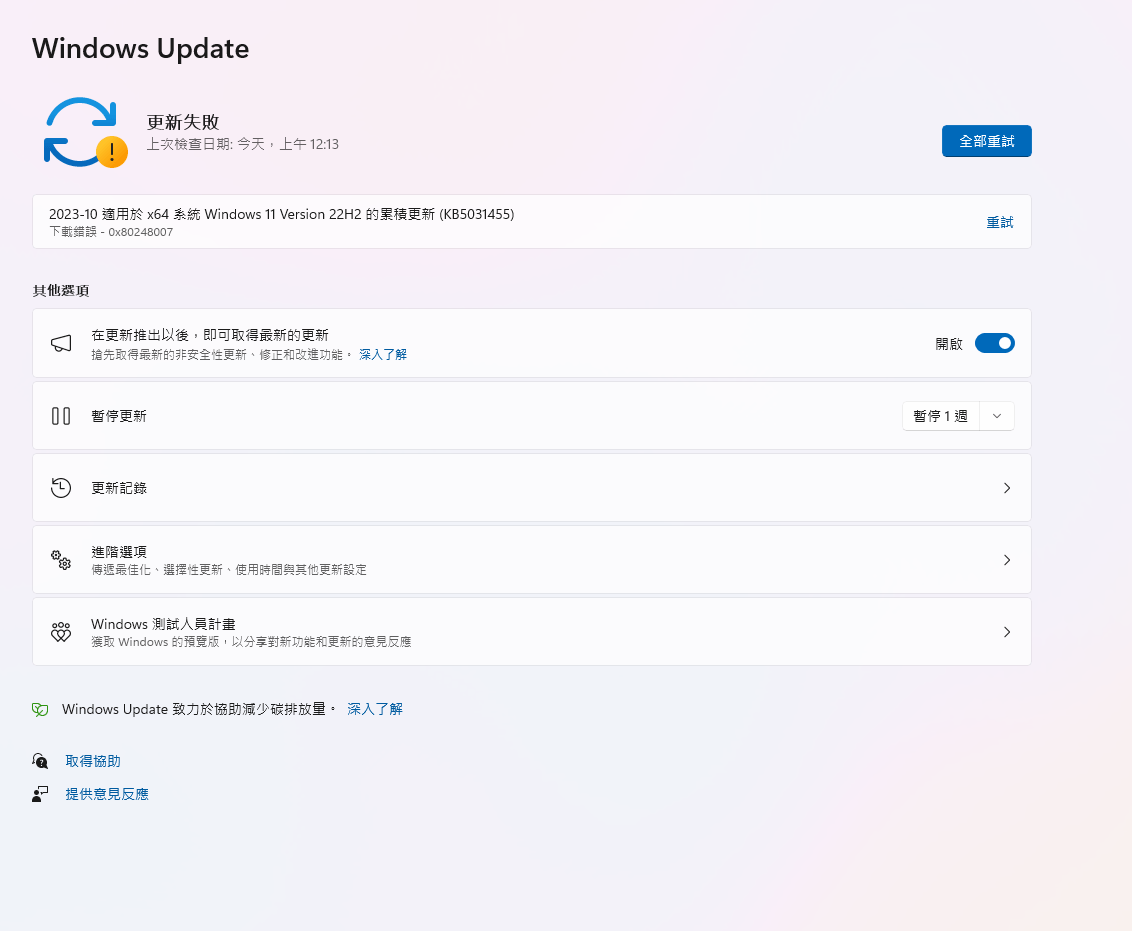Click the 上次檢查日期 timestamp text
1132x931 pixels.
243,144
